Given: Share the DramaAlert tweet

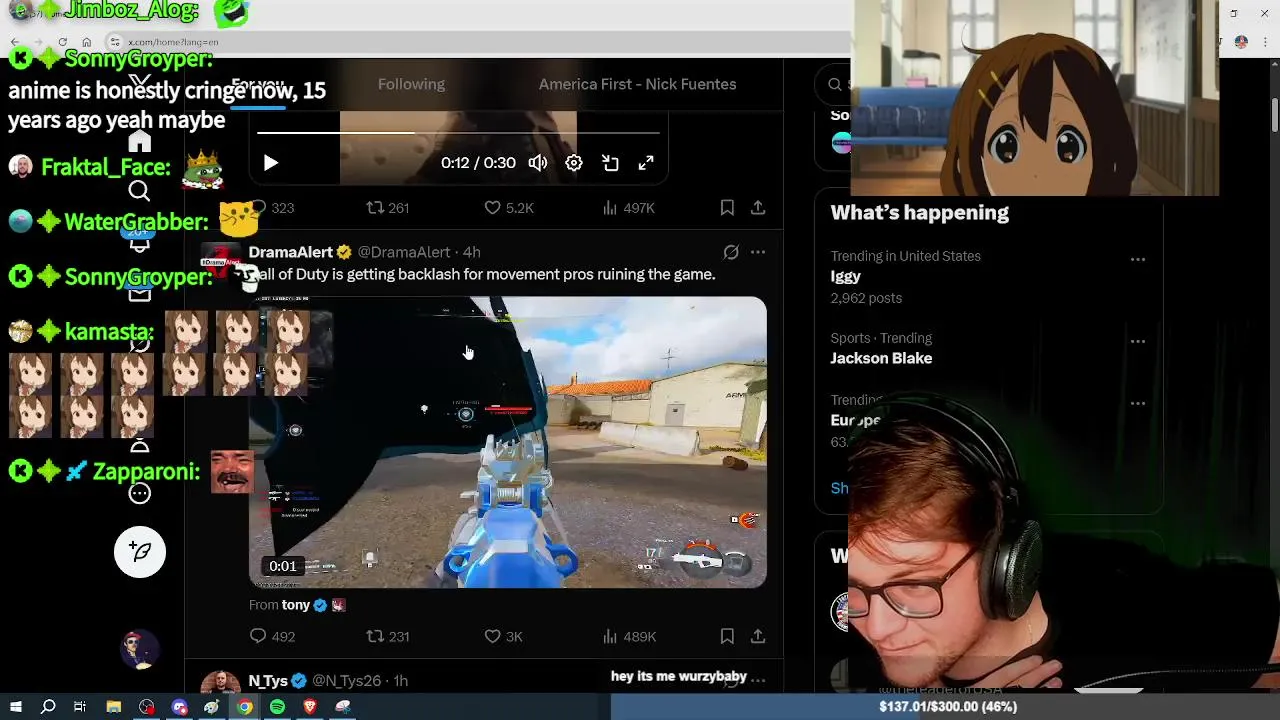Looking at the screenshot, I should 758,636.
